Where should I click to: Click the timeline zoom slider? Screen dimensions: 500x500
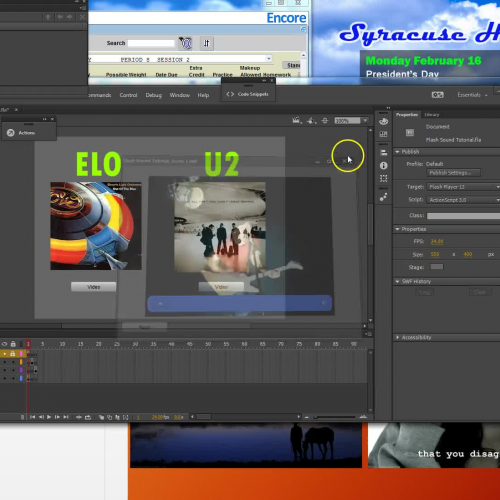[334, 417]
